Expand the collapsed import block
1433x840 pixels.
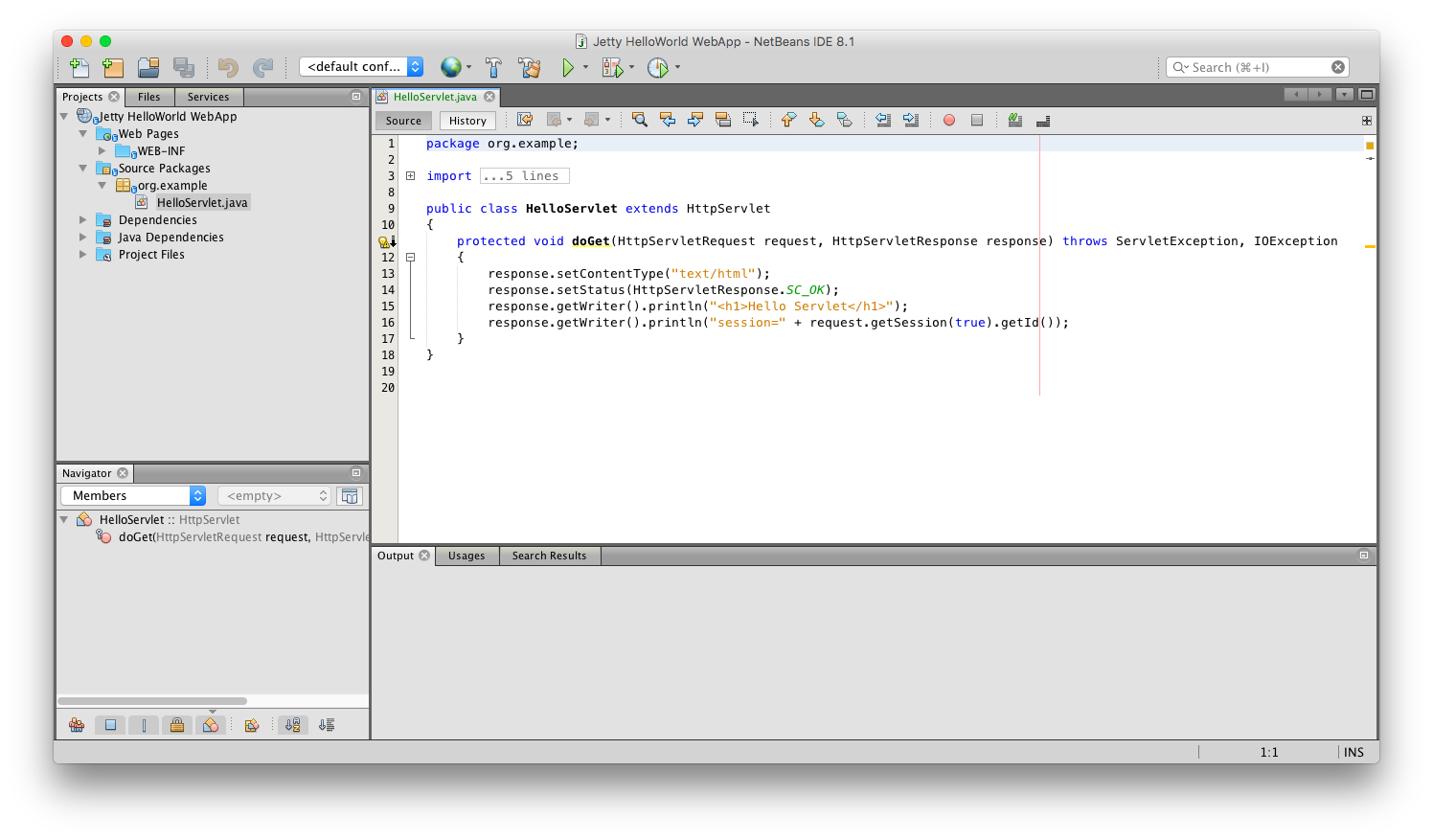click(x=410, y=176)
